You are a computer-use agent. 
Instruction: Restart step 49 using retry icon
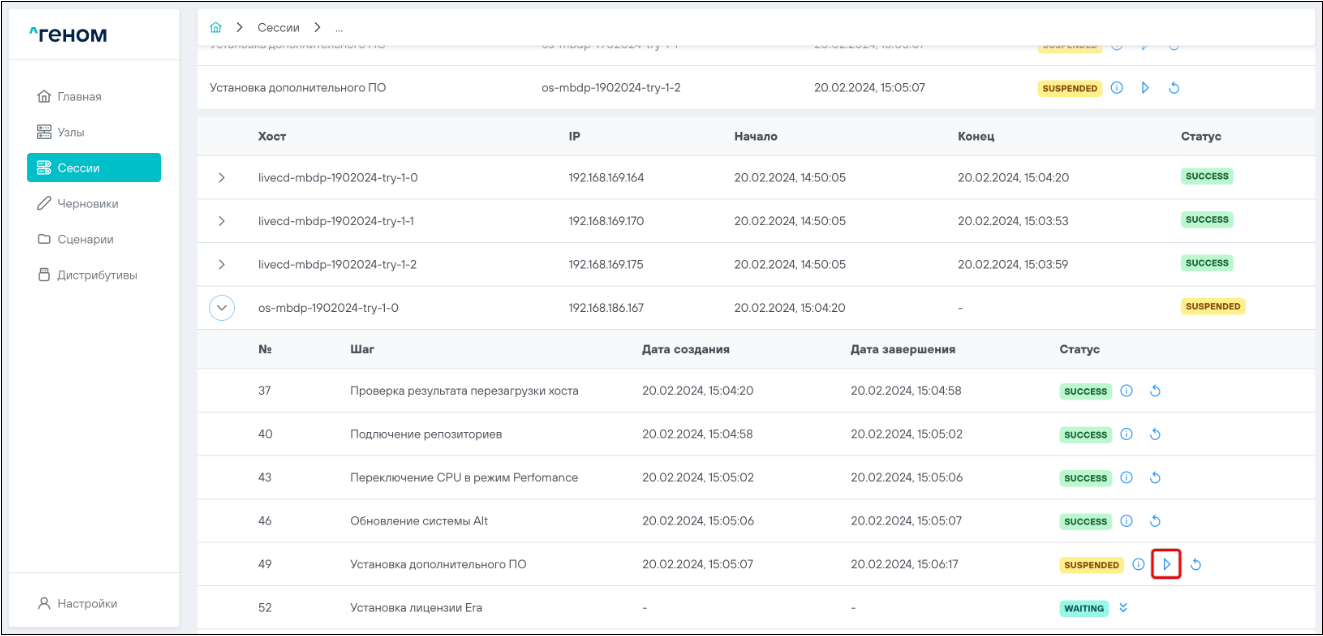(x=1195, y=565)
